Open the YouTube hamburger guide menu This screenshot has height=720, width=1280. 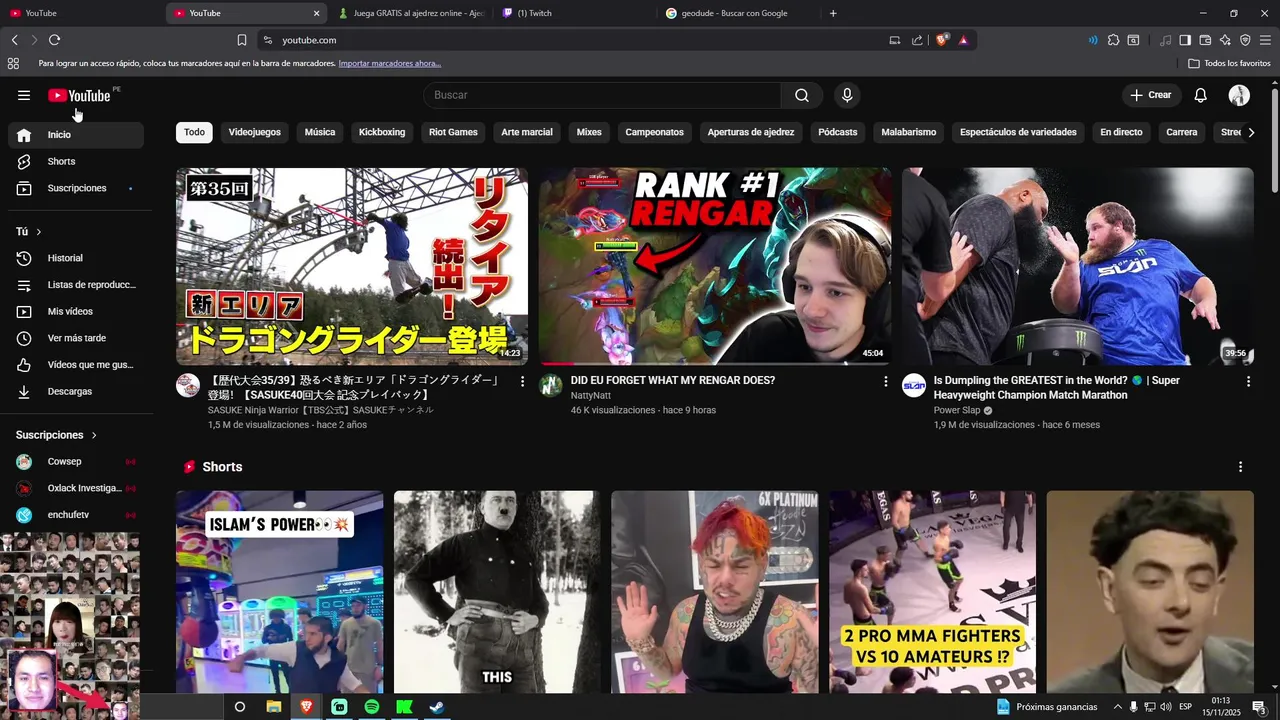pos(24,95)
